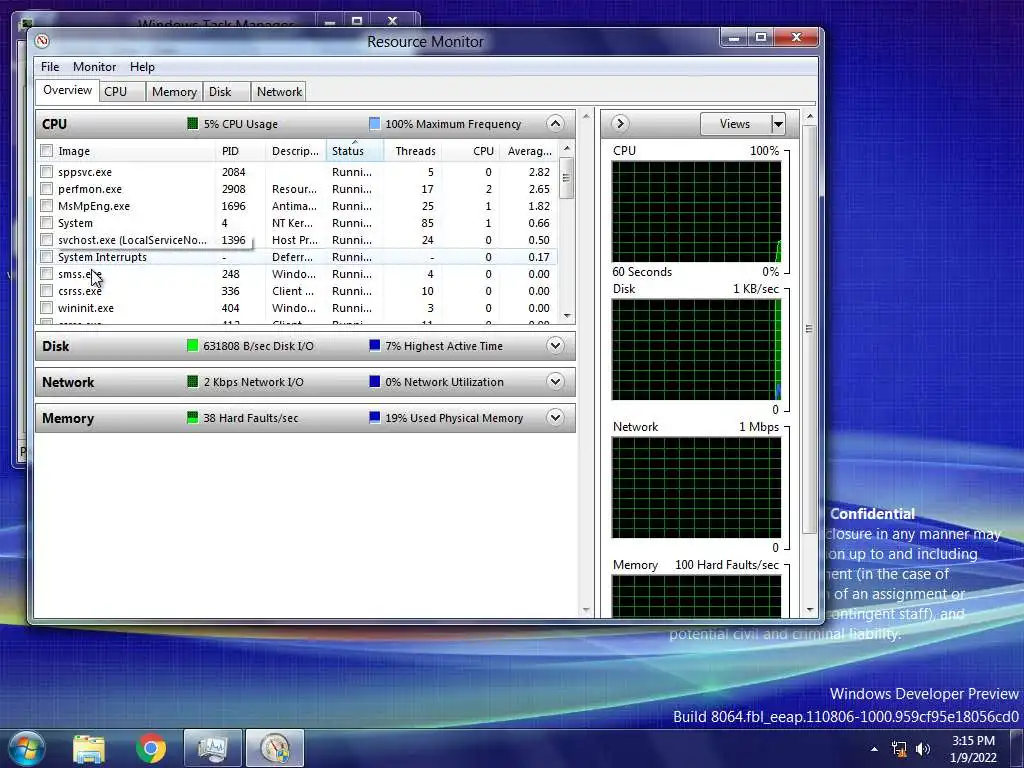Check the svchost.exe LocalServiceNo process box
The height and width of the screenshot is (768, 1024).
click(x=46, y=240)
